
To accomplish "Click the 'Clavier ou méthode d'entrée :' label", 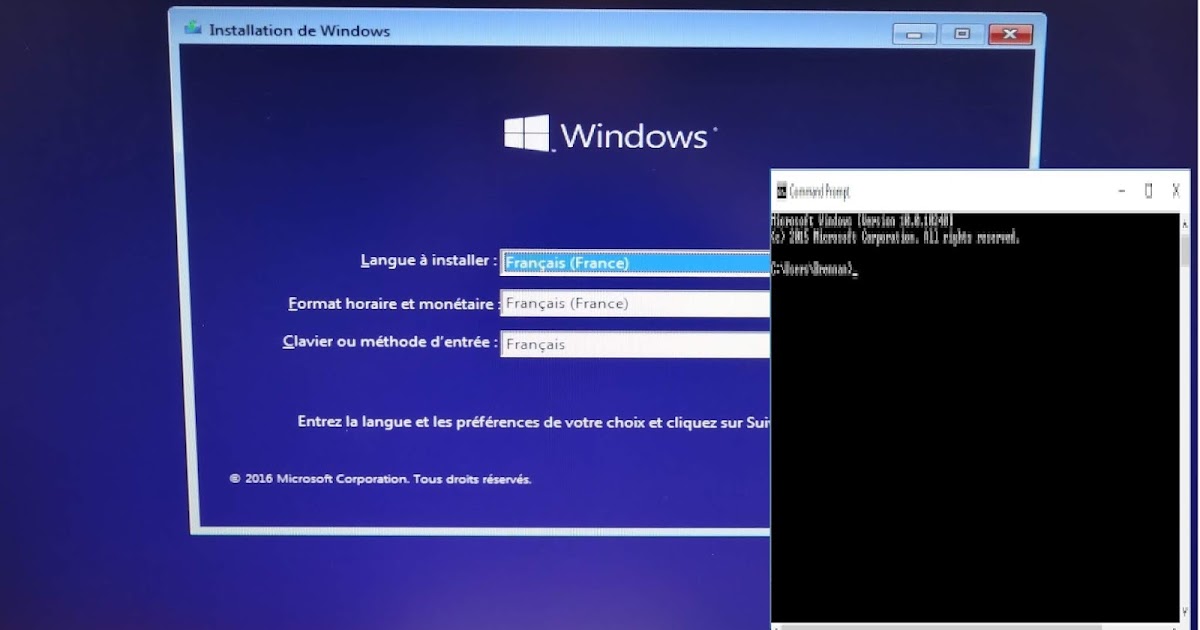I will (x=390, y=342).
